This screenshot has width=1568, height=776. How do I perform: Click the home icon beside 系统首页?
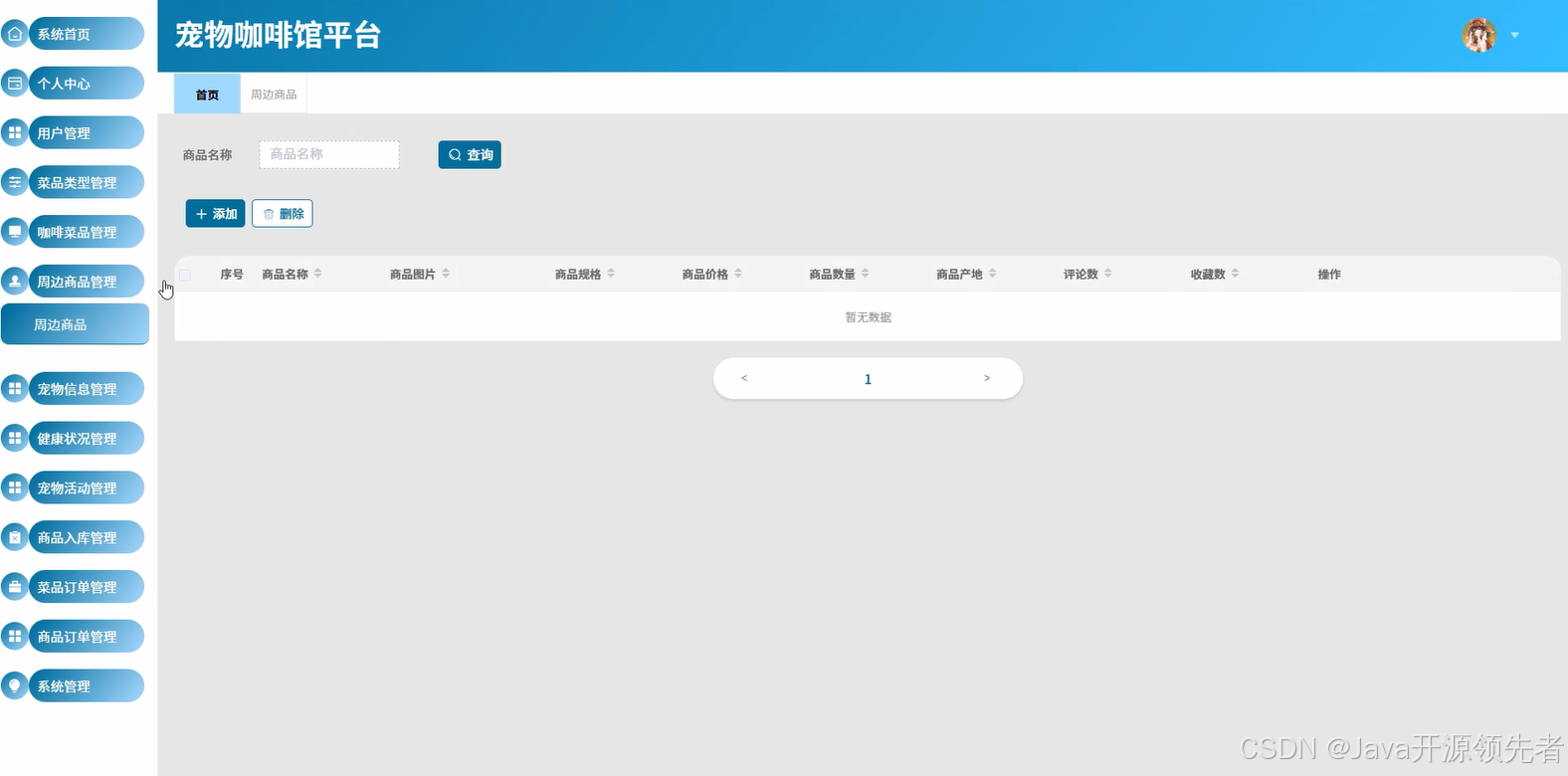point(15,34)
